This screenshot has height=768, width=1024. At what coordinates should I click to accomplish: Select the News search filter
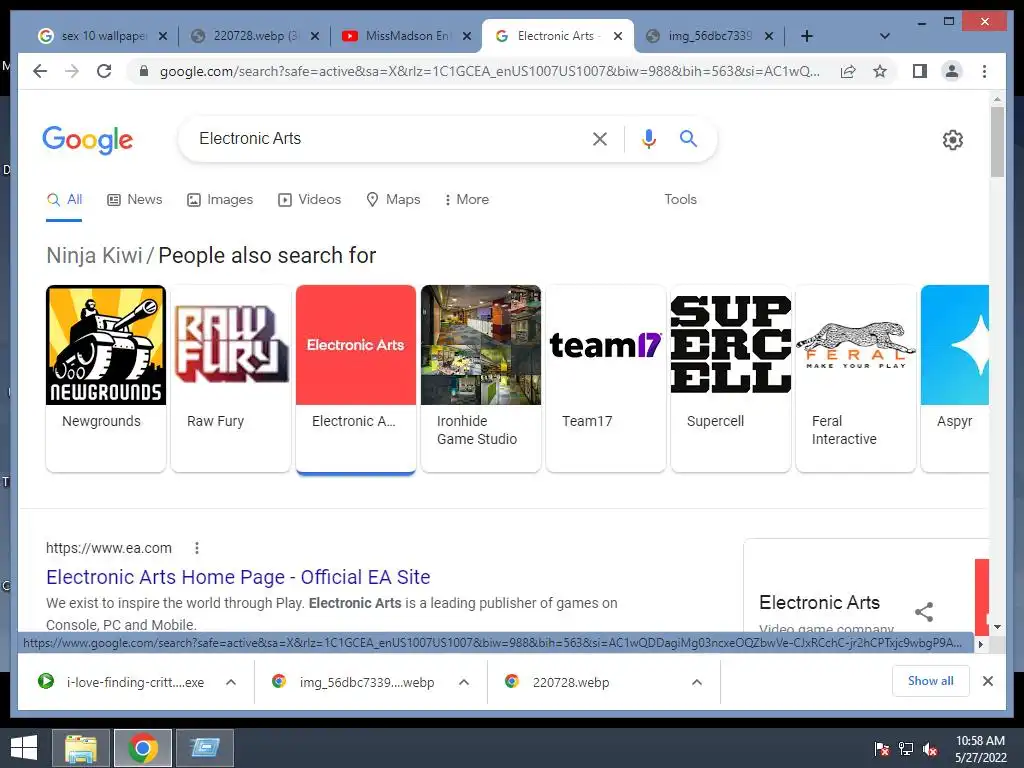click(135, 200)
